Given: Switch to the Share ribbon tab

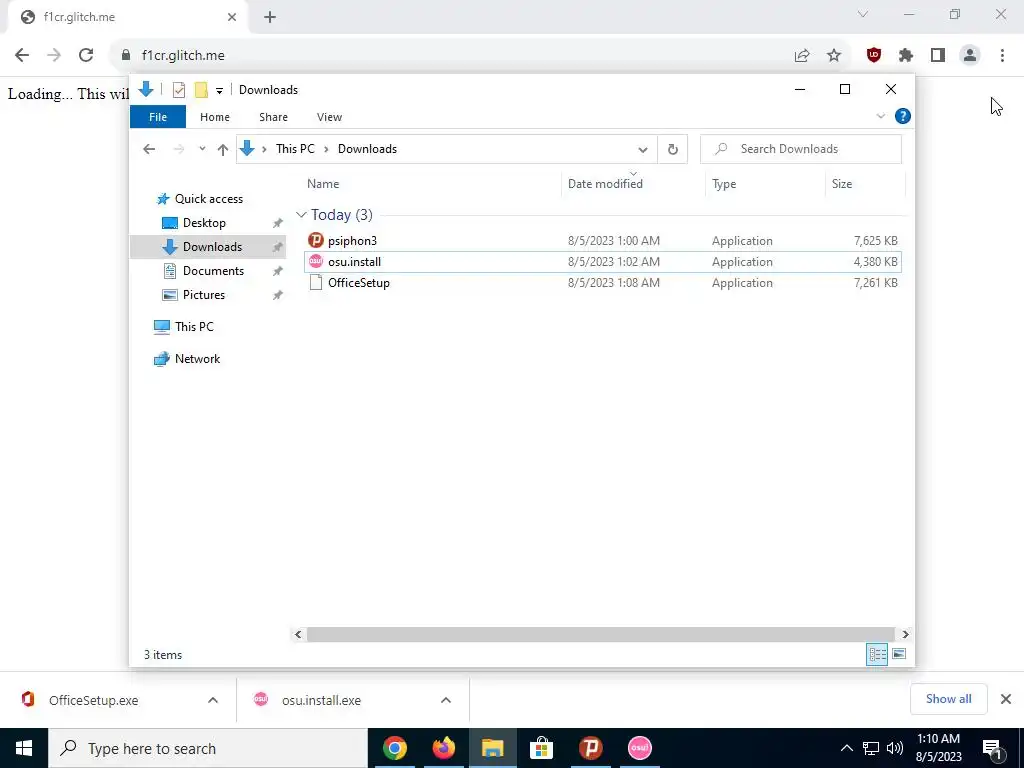Looking at the screenshot, I should [273, 117].
